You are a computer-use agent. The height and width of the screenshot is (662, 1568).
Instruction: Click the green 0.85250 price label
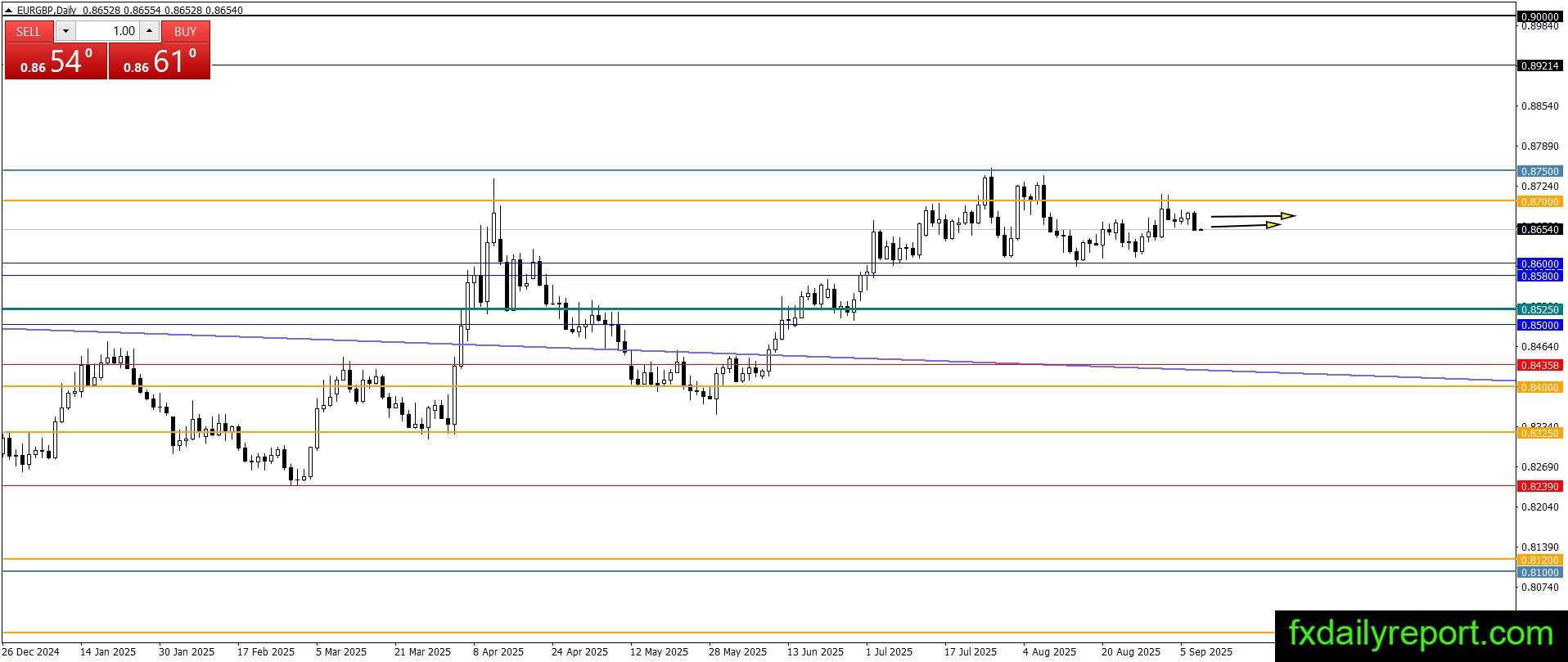point(1539,309)
